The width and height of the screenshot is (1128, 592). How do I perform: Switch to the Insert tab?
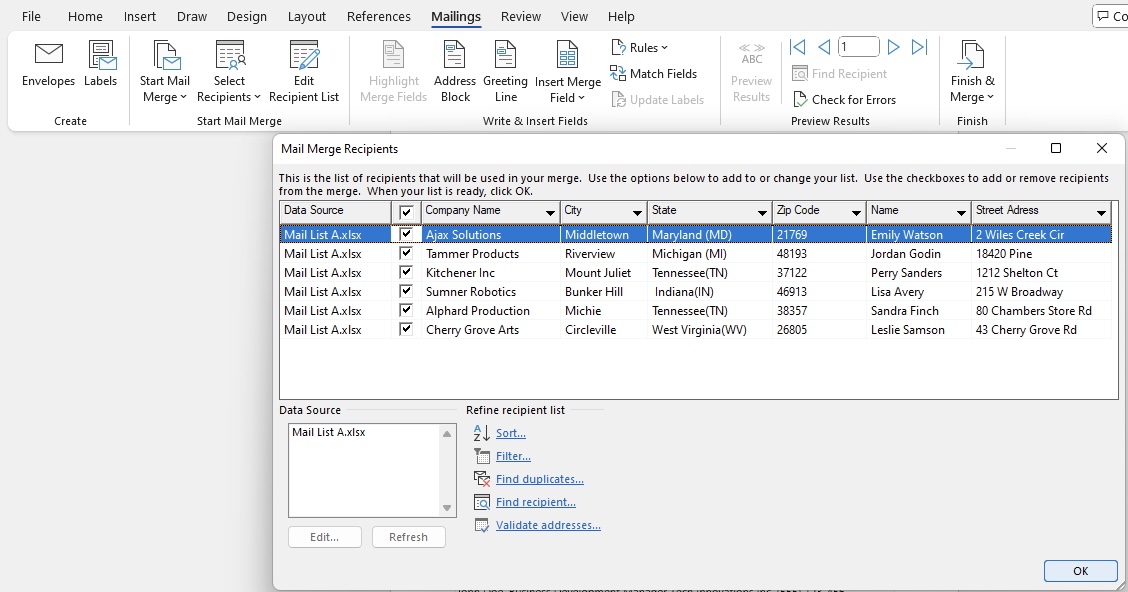[140, 16]
